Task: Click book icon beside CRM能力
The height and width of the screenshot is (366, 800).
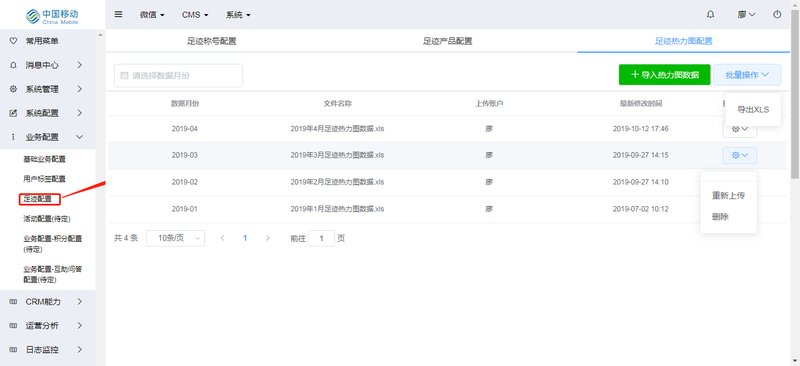Action: (14, 302)
